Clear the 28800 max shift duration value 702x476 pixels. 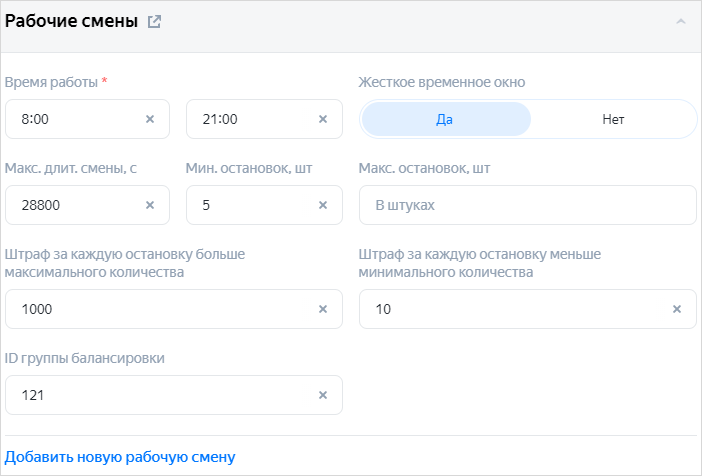(150, 205)
